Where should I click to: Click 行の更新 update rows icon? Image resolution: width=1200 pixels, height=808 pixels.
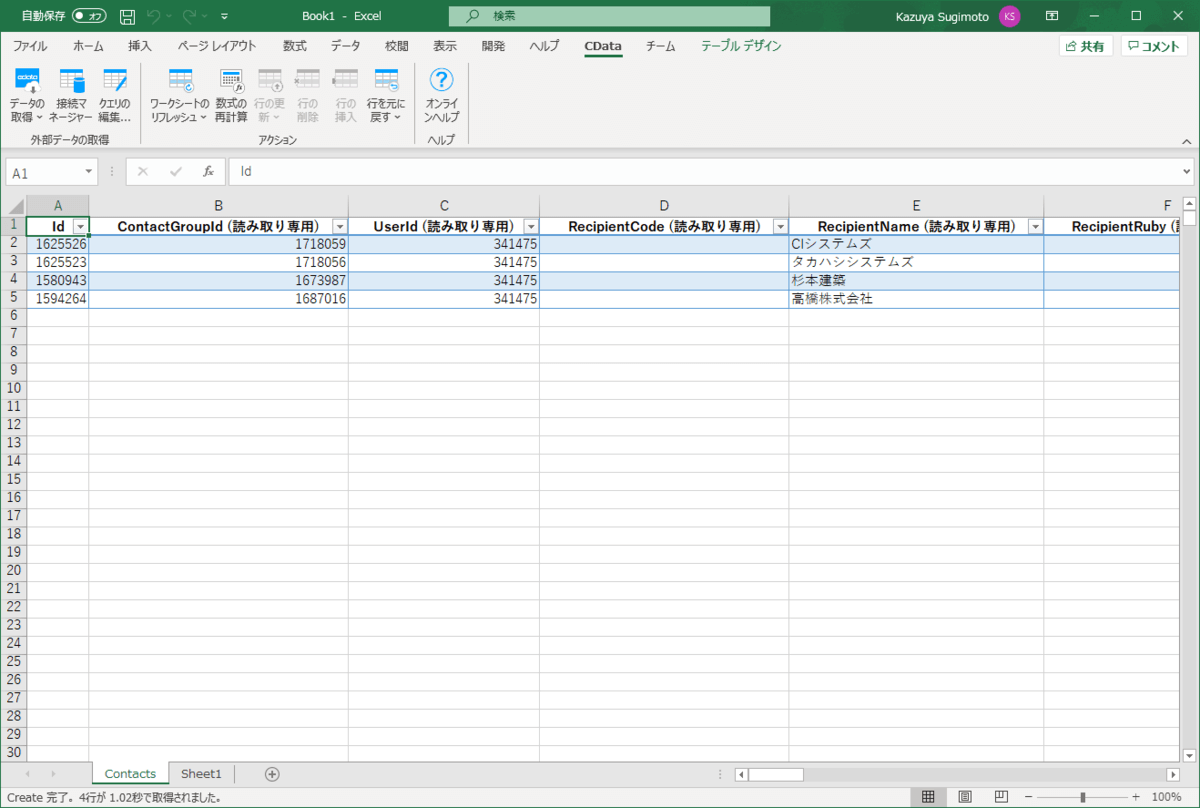coord(270,82)
